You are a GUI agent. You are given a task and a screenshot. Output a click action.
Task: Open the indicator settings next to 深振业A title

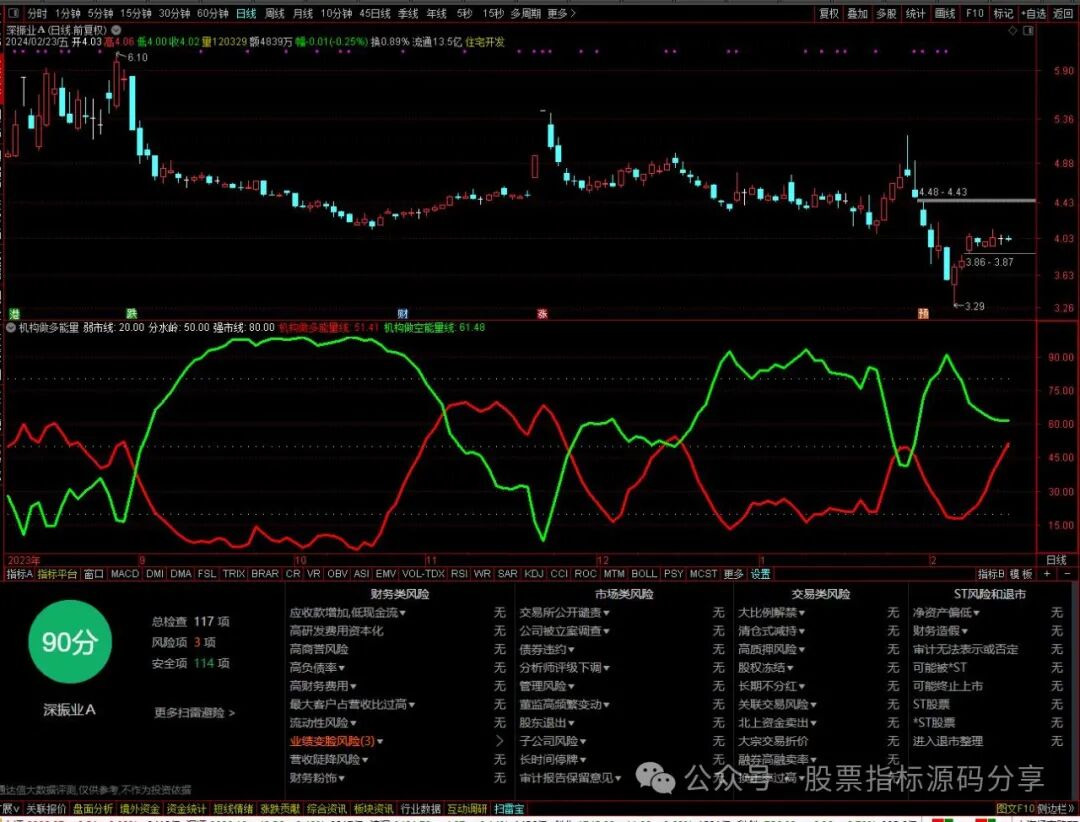pyautogui.click(x=116, y=30)
